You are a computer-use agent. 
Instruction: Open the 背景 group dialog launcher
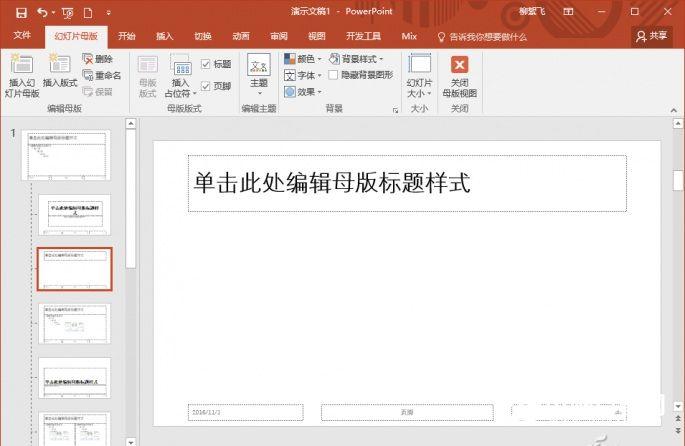395,111
